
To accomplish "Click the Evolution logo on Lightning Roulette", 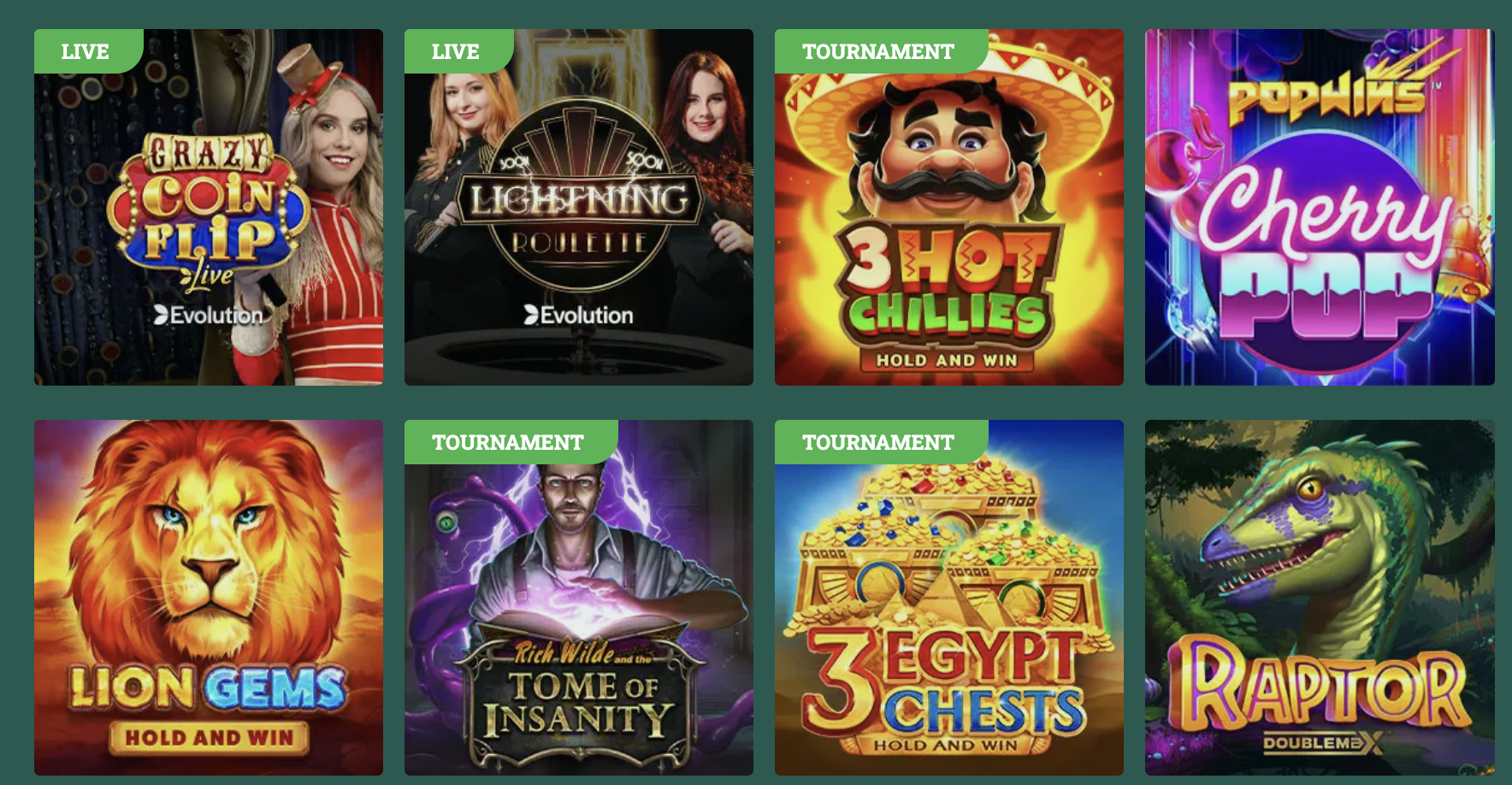I will tap(578, 316).
